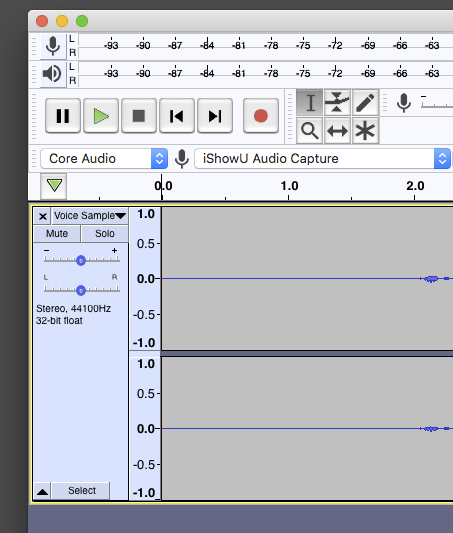Click the lower channel vertical amplitude scale
Screen dimensions: 453x533
[x=145, y=428]
